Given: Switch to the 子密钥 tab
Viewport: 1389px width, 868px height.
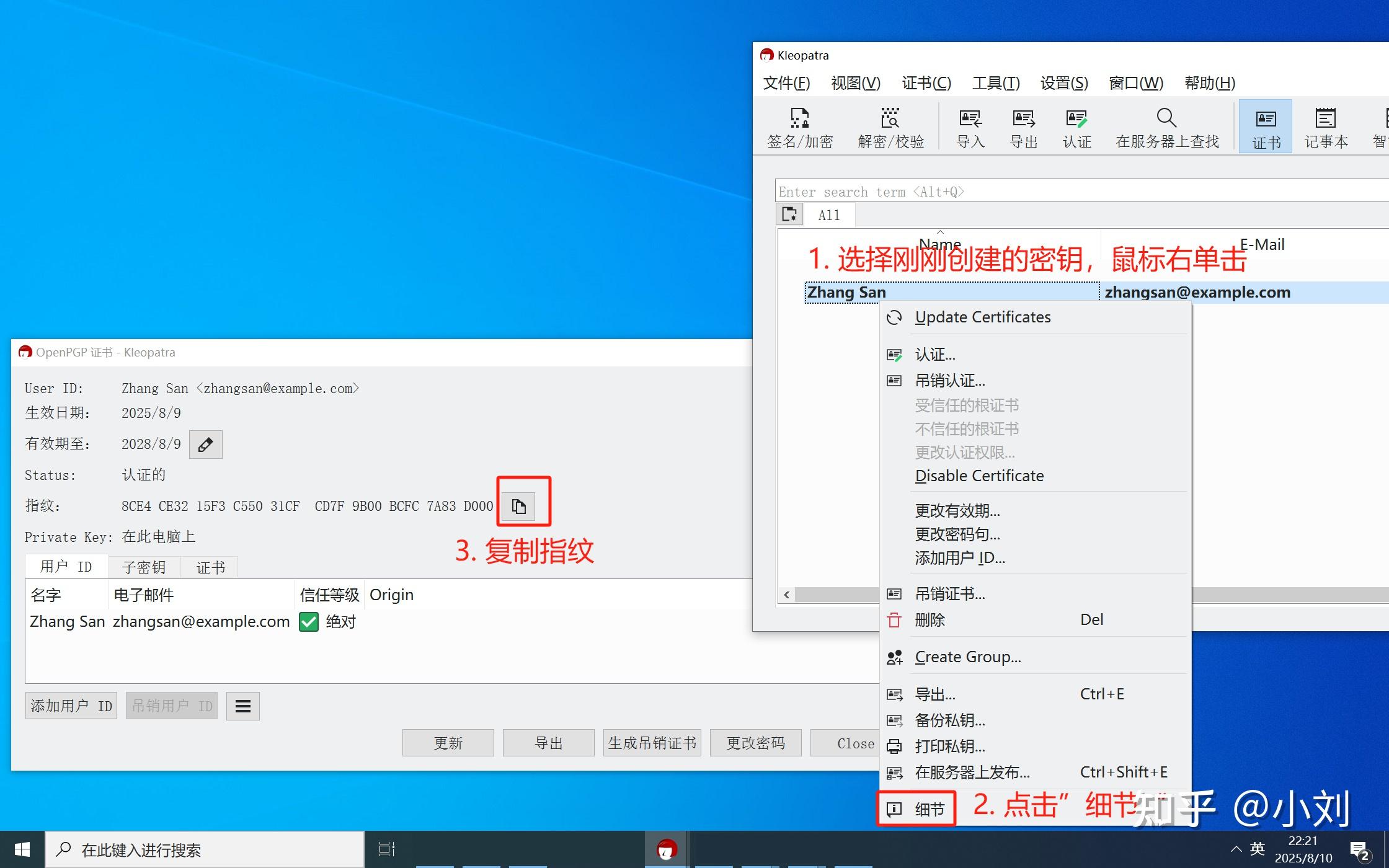Looking at the screenshot, I should 144,566.
